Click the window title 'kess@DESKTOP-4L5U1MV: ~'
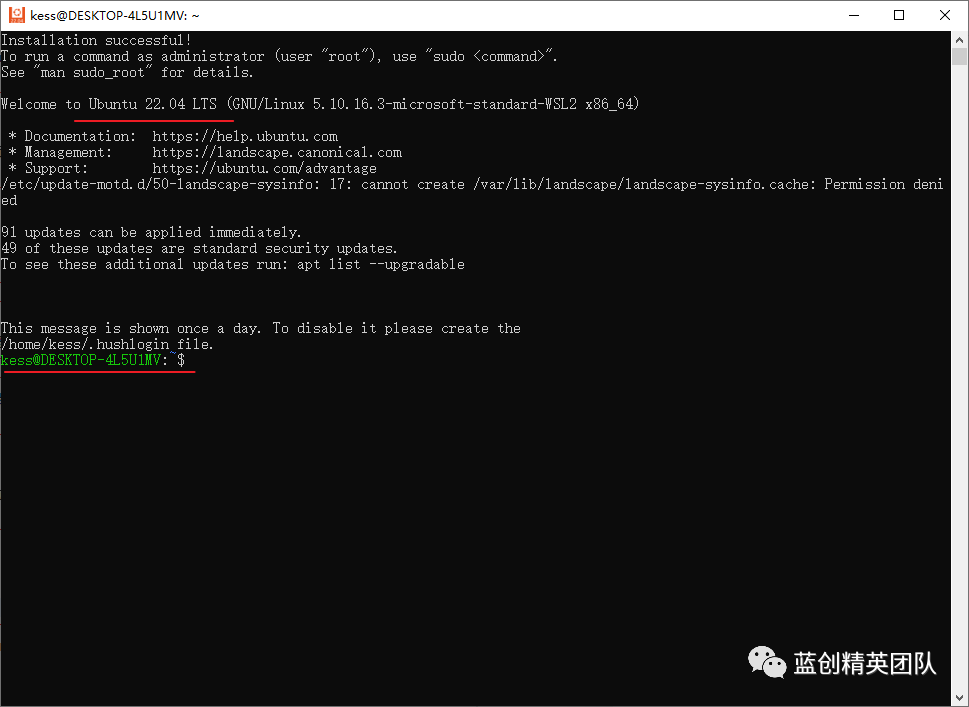Viewport: 969px width, 707px height. 115,15
